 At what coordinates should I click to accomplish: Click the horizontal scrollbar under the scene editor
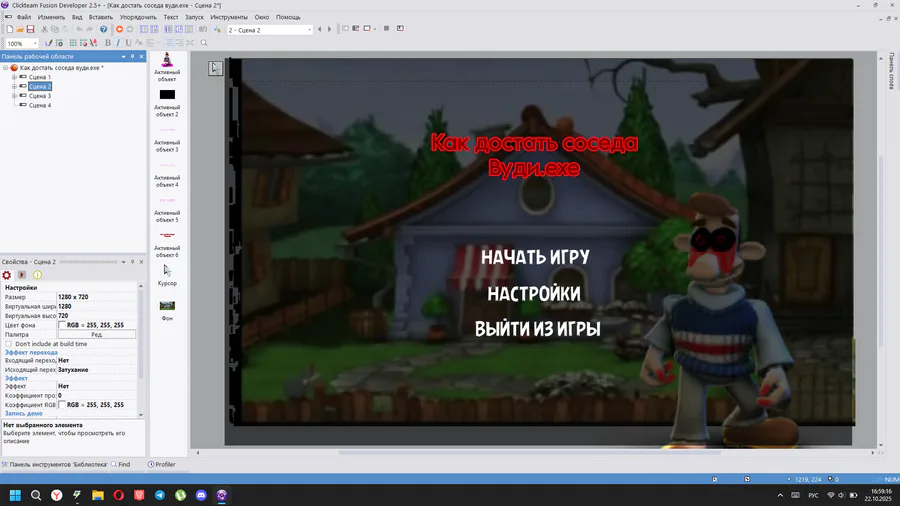pos(528,453)
